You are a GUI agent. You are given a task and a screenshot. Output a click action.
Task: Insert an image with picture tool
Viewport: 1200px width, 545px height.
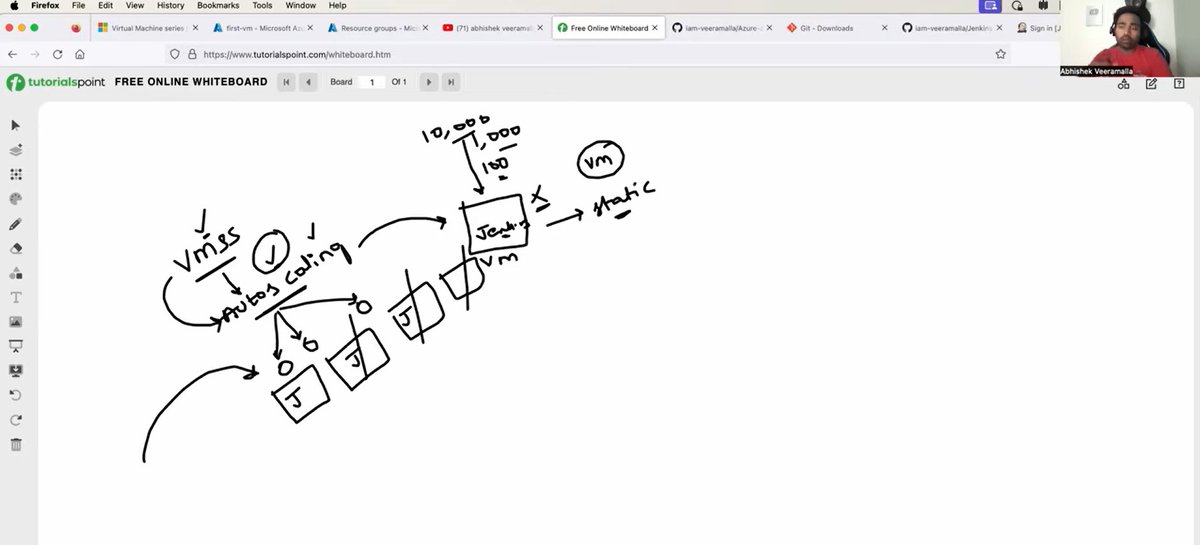point(16,322)
